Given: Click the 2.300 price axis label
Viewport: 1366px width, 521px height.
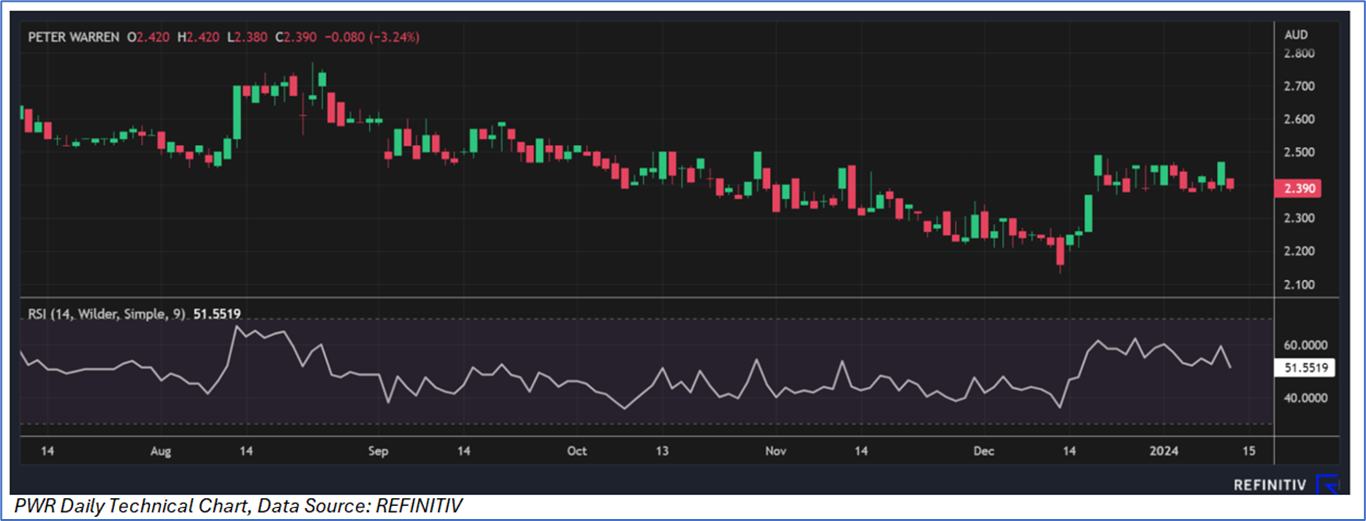Looking at the screenshot, I should click(1300, 218).
